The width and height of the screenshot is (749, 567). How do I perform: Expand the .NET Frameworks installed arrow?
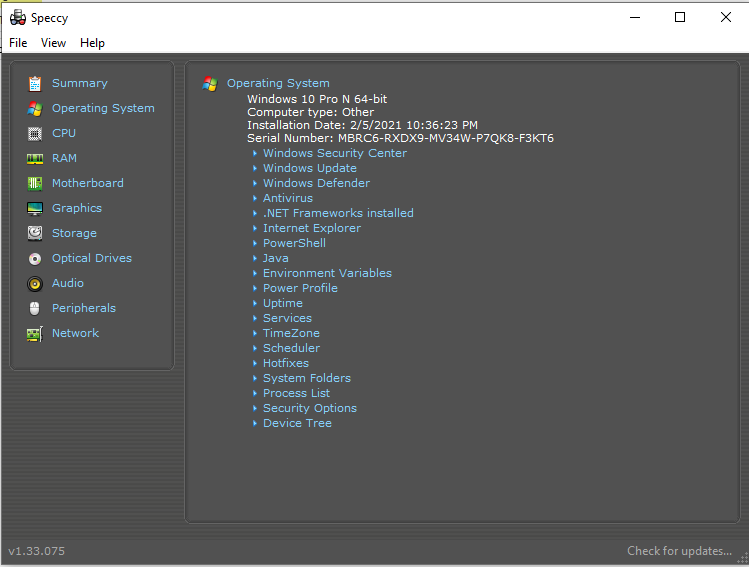point(255,214)
